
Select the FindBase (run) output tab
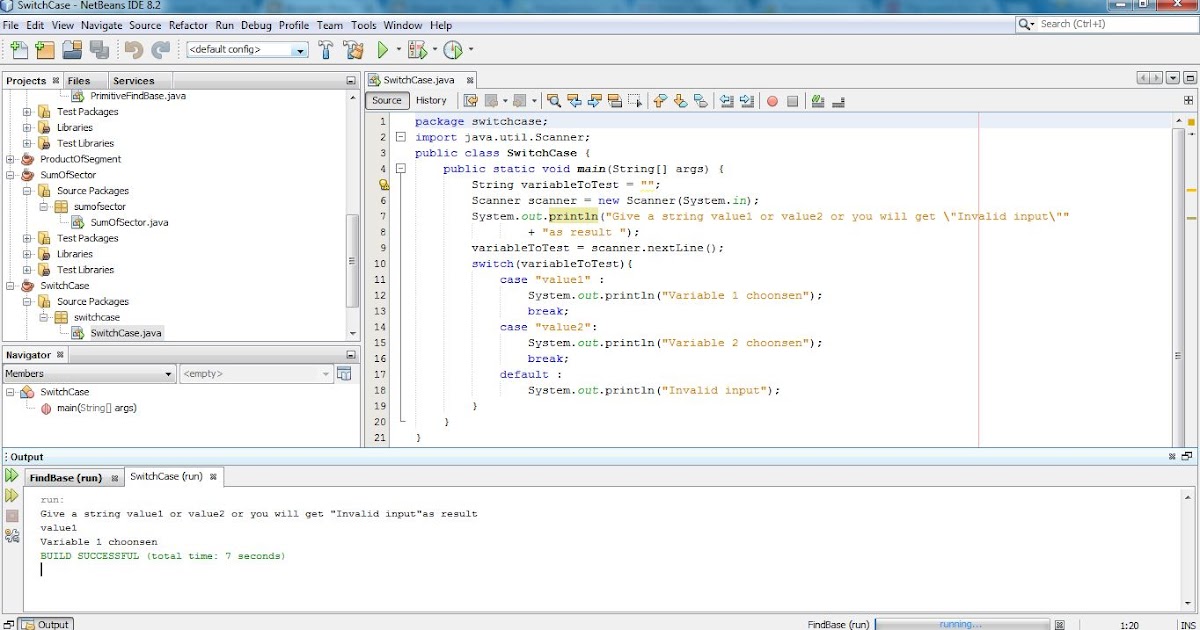tap(66, 478)
